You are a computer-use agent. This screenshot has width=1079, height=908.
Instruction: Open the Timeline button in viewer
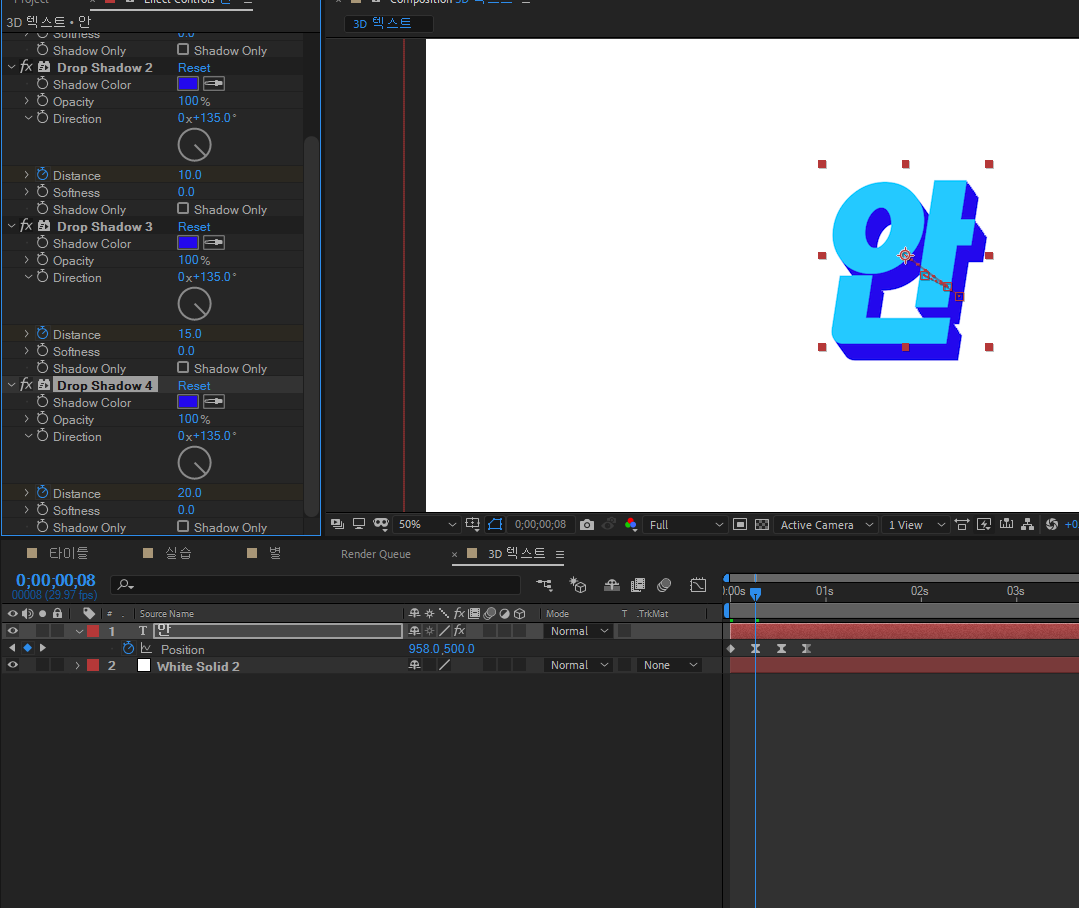point(1006,524)
